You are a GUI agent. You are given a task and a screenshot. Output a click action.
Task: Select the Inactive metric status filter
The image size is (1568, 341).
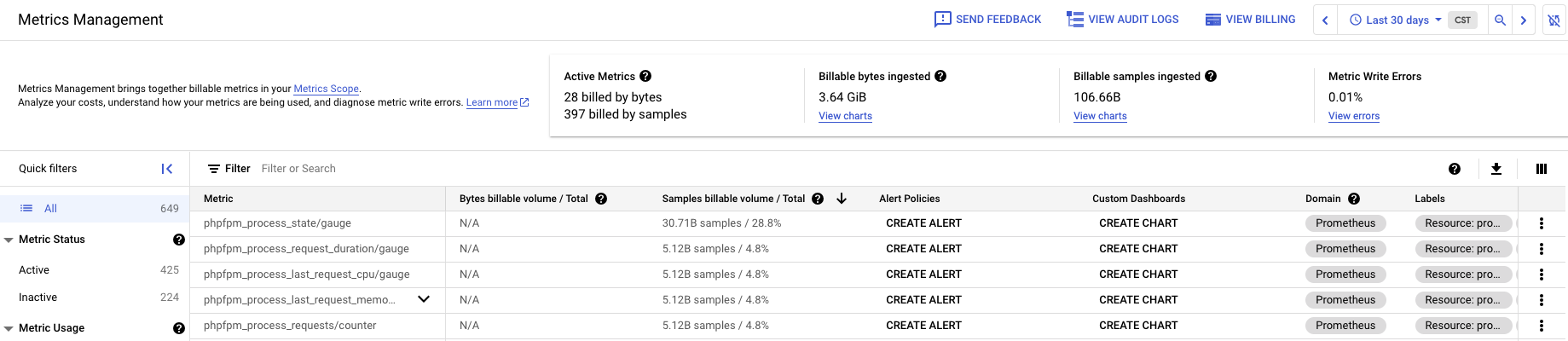click(38, 298)
